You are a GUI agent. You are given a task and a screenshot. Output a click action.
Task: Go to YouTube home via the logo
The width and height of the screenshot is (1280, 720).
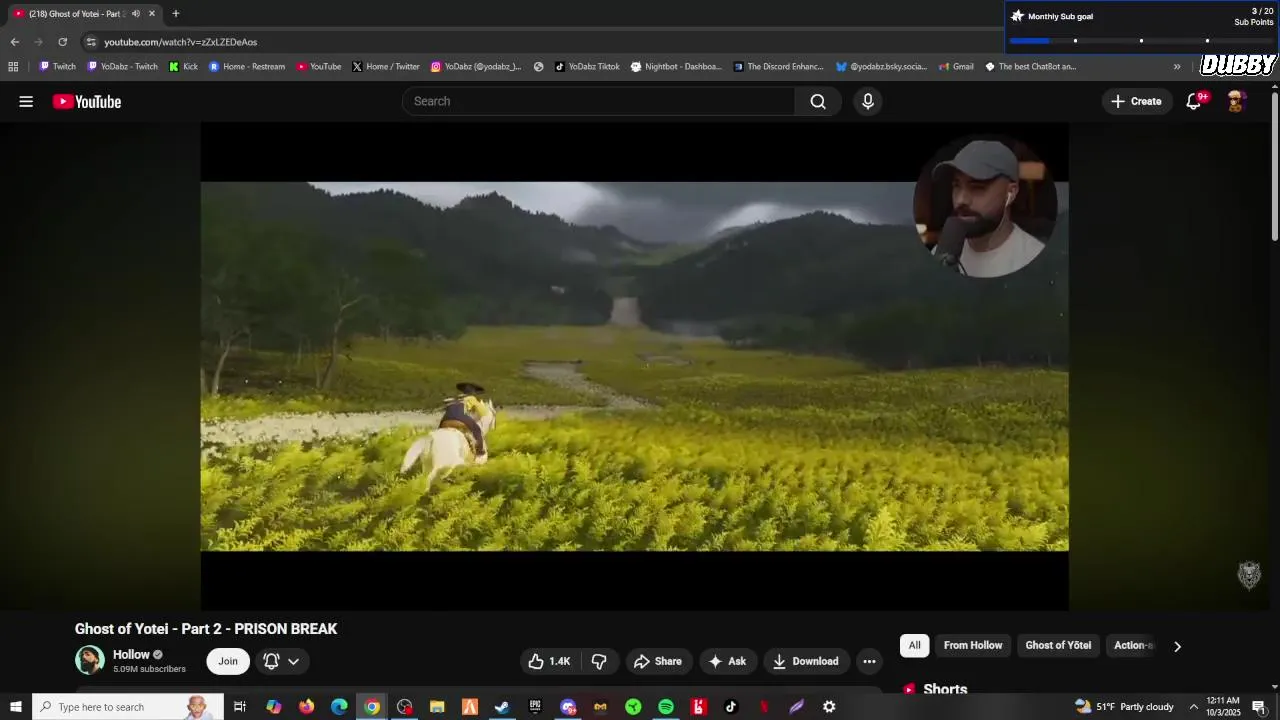pos(87,101)
